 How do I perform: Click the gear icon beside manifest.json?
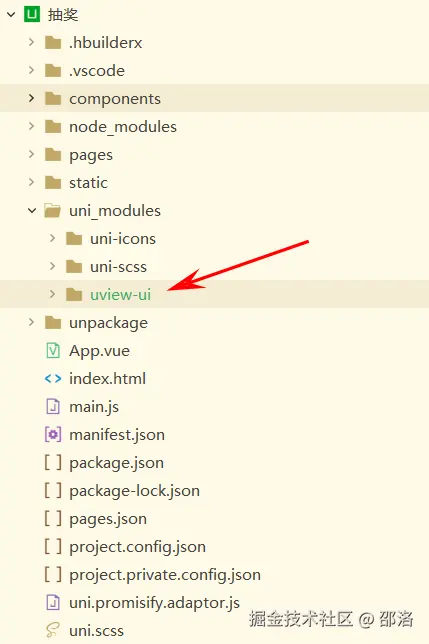pos(53,435)
